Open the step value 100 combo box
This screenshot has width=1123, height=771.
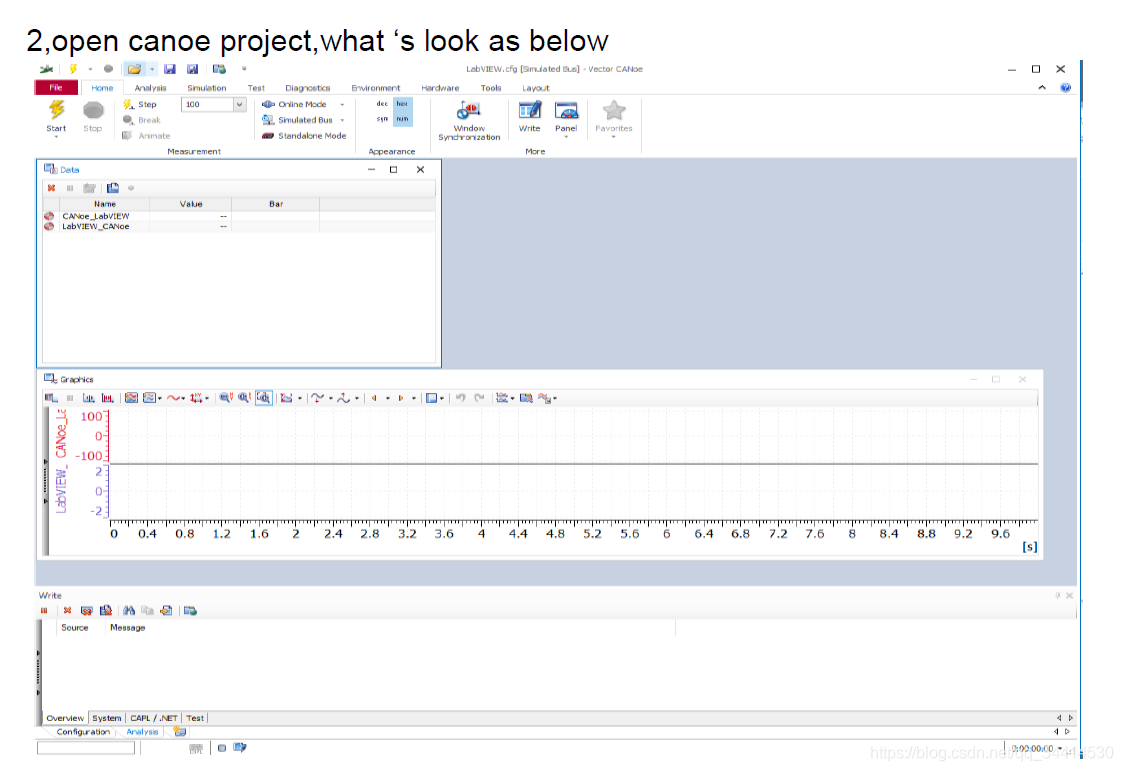(213, 105)
